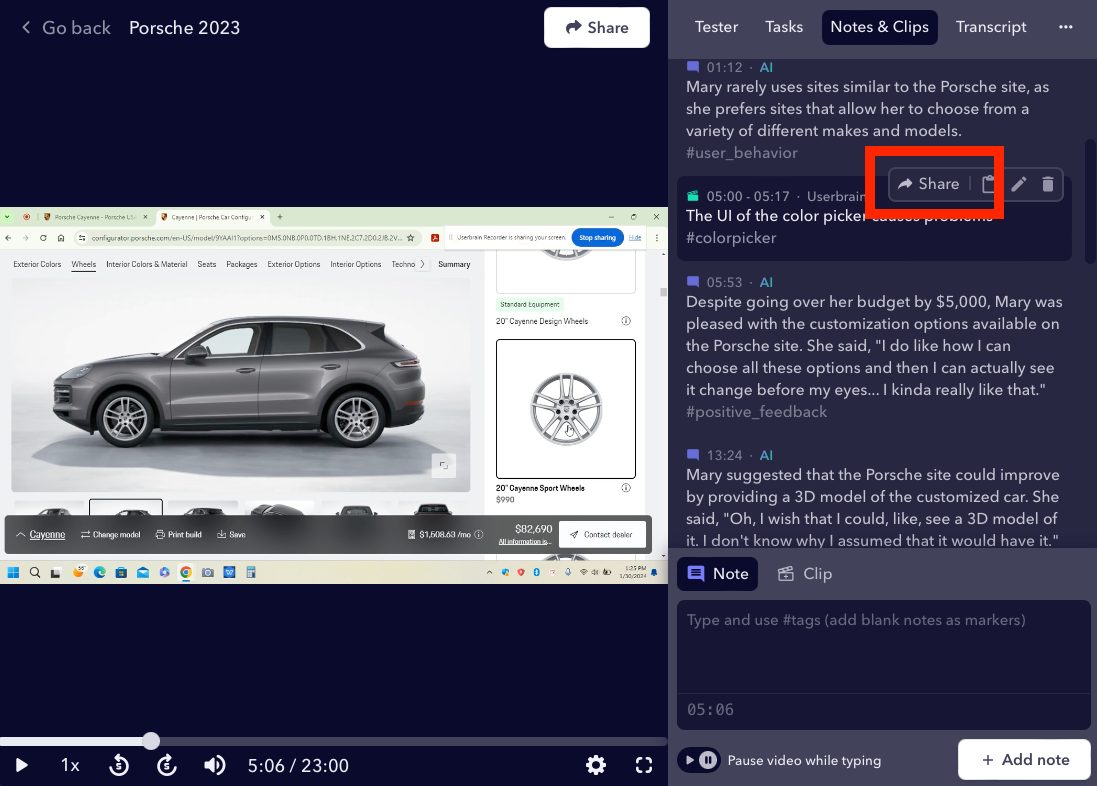Open the Packages section
The height and width of the screenshot is (786, 1097).
point(241,265)
